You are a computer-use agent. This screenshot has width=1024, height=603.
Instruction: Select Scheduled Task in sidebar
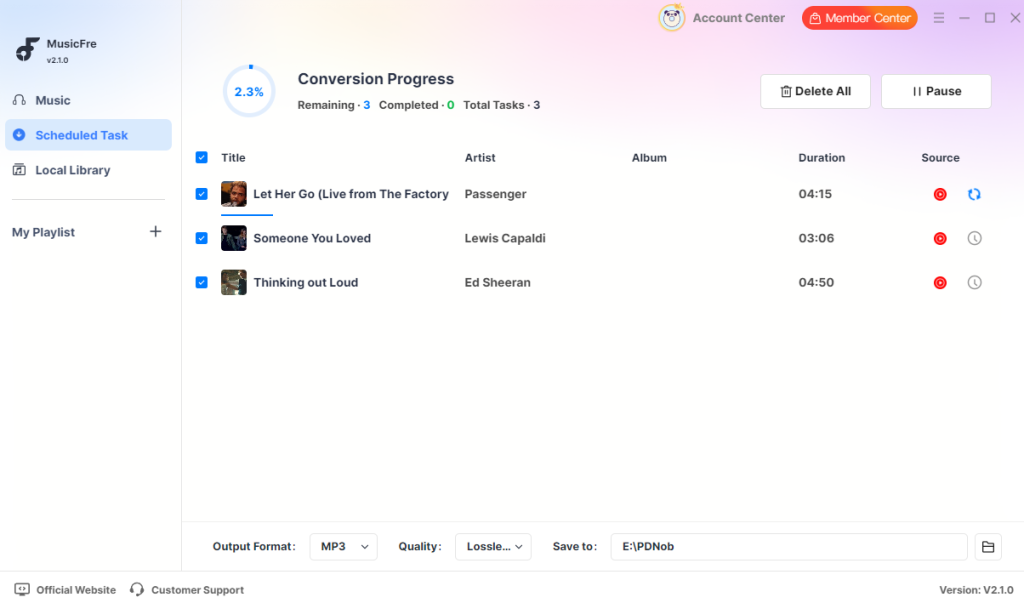tap(88, 135)
